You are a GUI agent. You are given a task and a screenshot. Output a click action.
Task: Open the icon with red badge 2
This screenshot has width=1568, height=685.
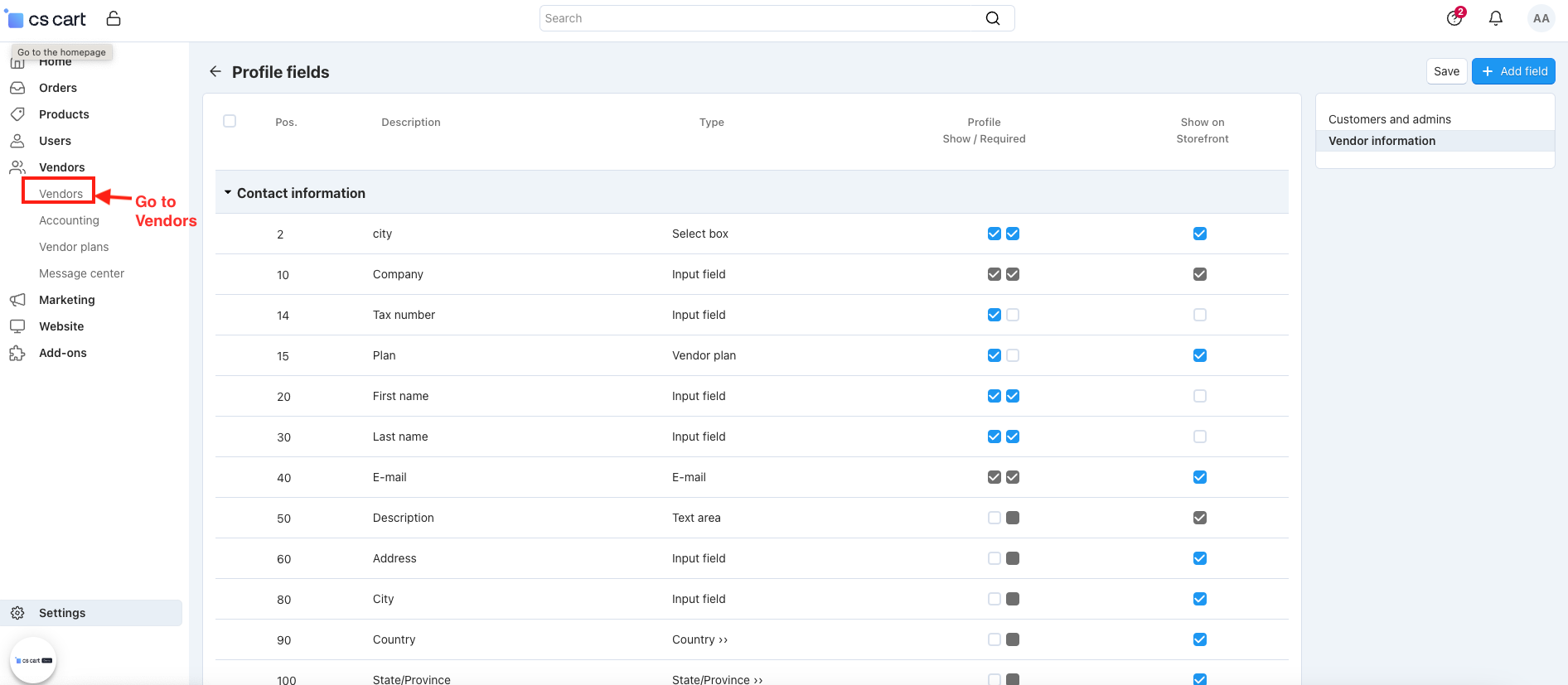coord(1455,17)
